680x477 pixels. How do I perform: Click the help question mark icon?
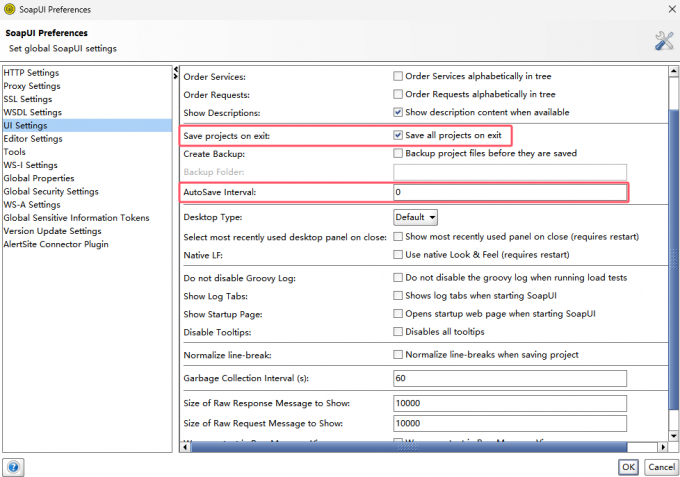point(13,467)
